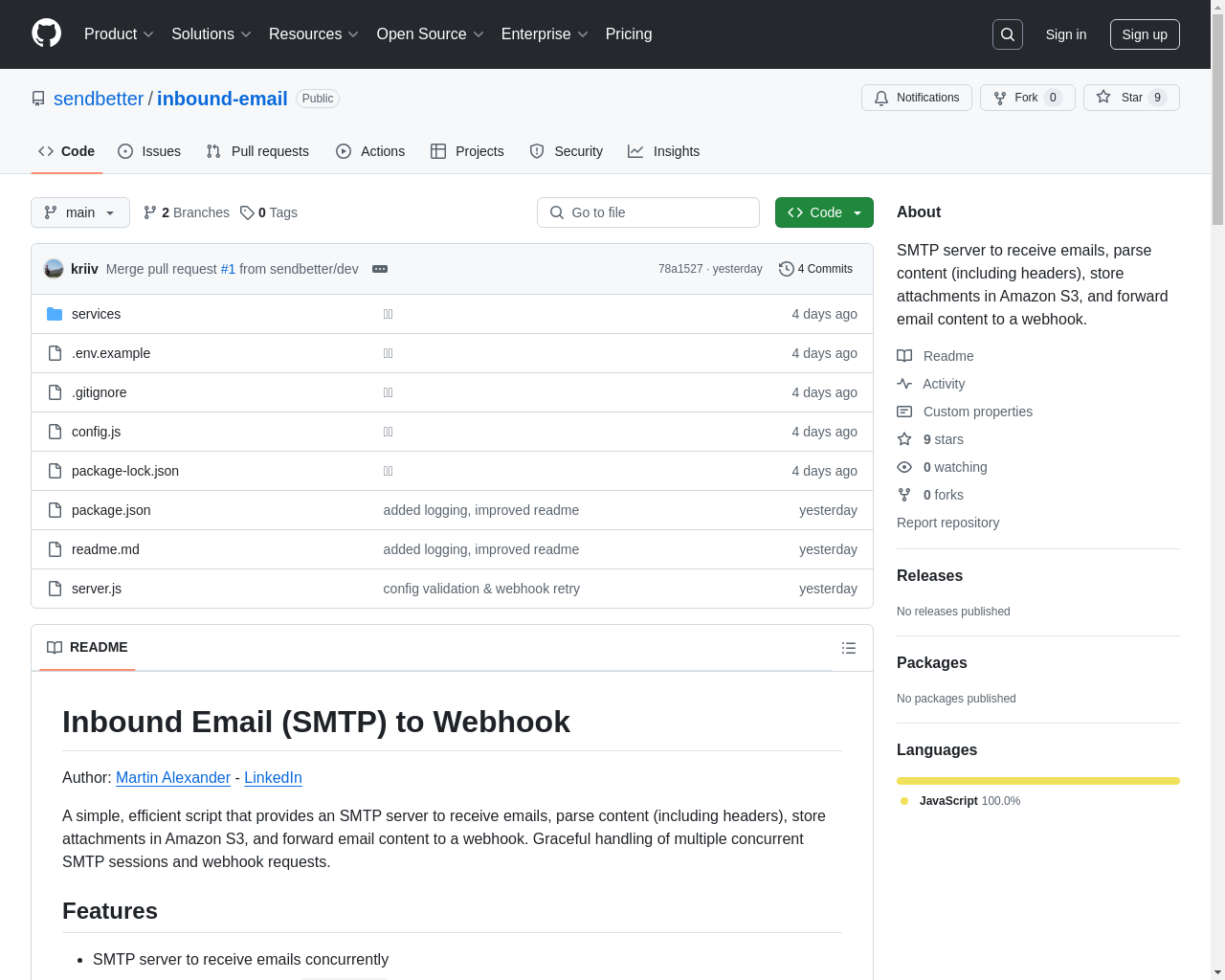The height and width of the screenshot is (980, 1225).
Task: Click the stars icon in About
Action: click(x=904, y=439)
